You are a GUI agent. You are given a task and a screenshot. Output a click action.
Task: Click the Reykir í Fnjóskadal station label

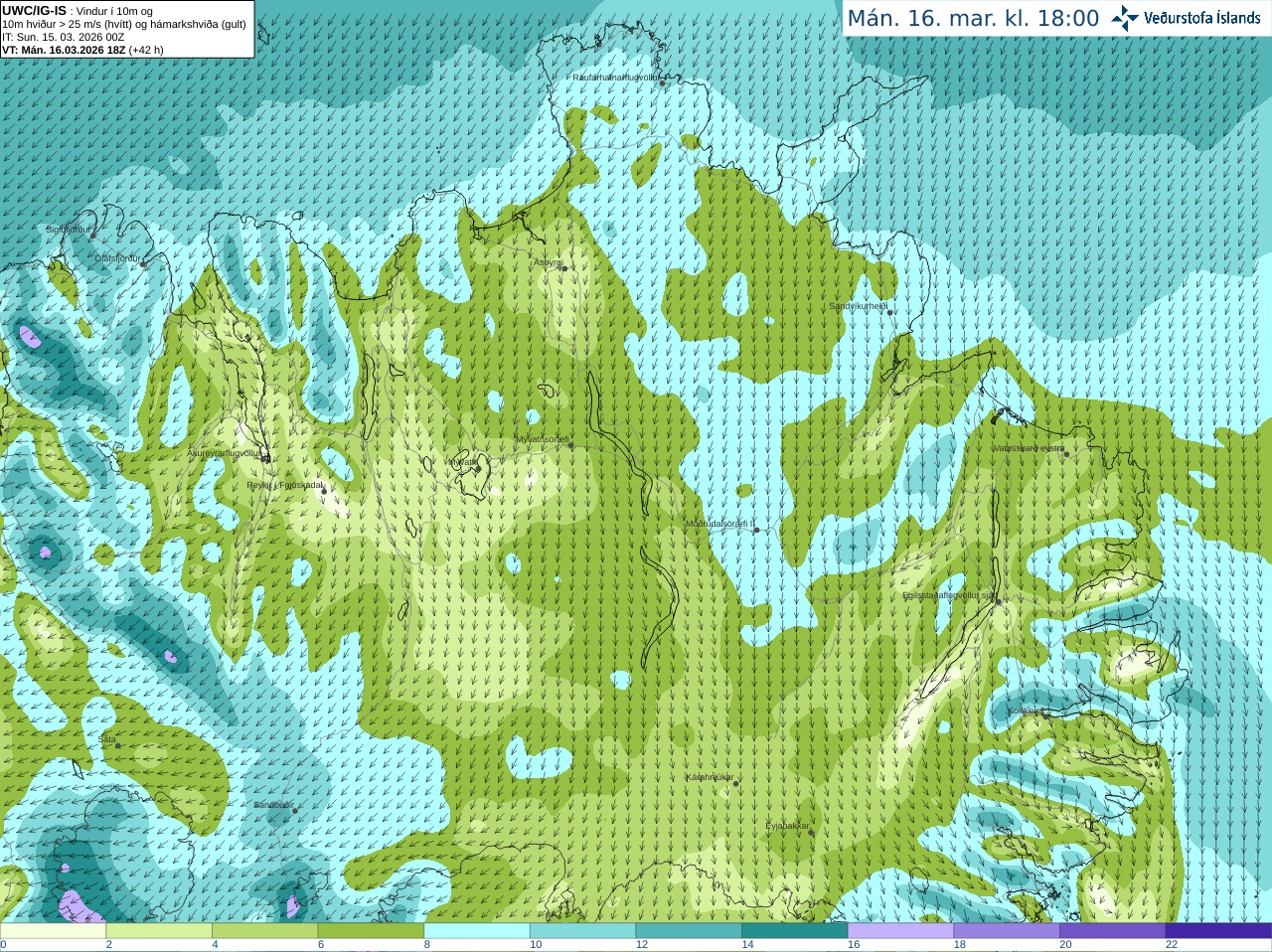[x=285, y=485]
